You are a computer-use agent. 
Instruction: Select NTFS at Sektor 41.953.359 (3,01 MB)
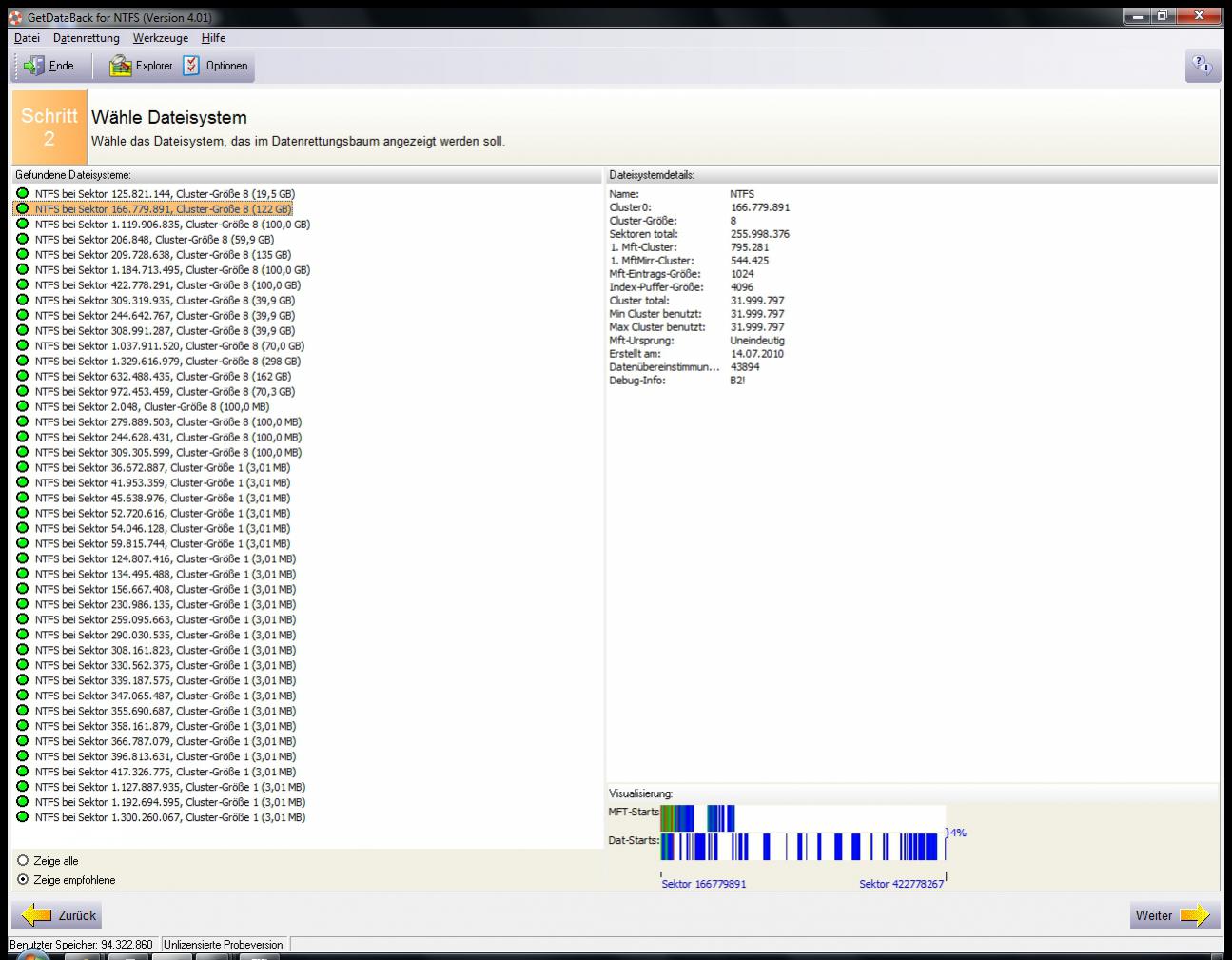(x=153, y=483)
